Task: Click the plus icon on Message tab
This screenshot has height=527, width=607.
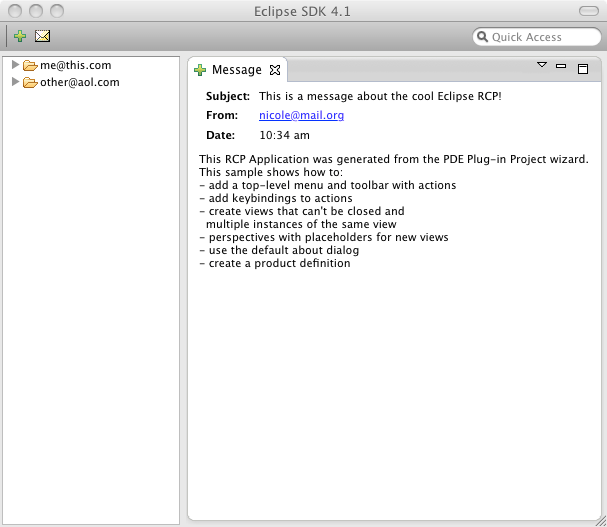Action: [200, 70]
